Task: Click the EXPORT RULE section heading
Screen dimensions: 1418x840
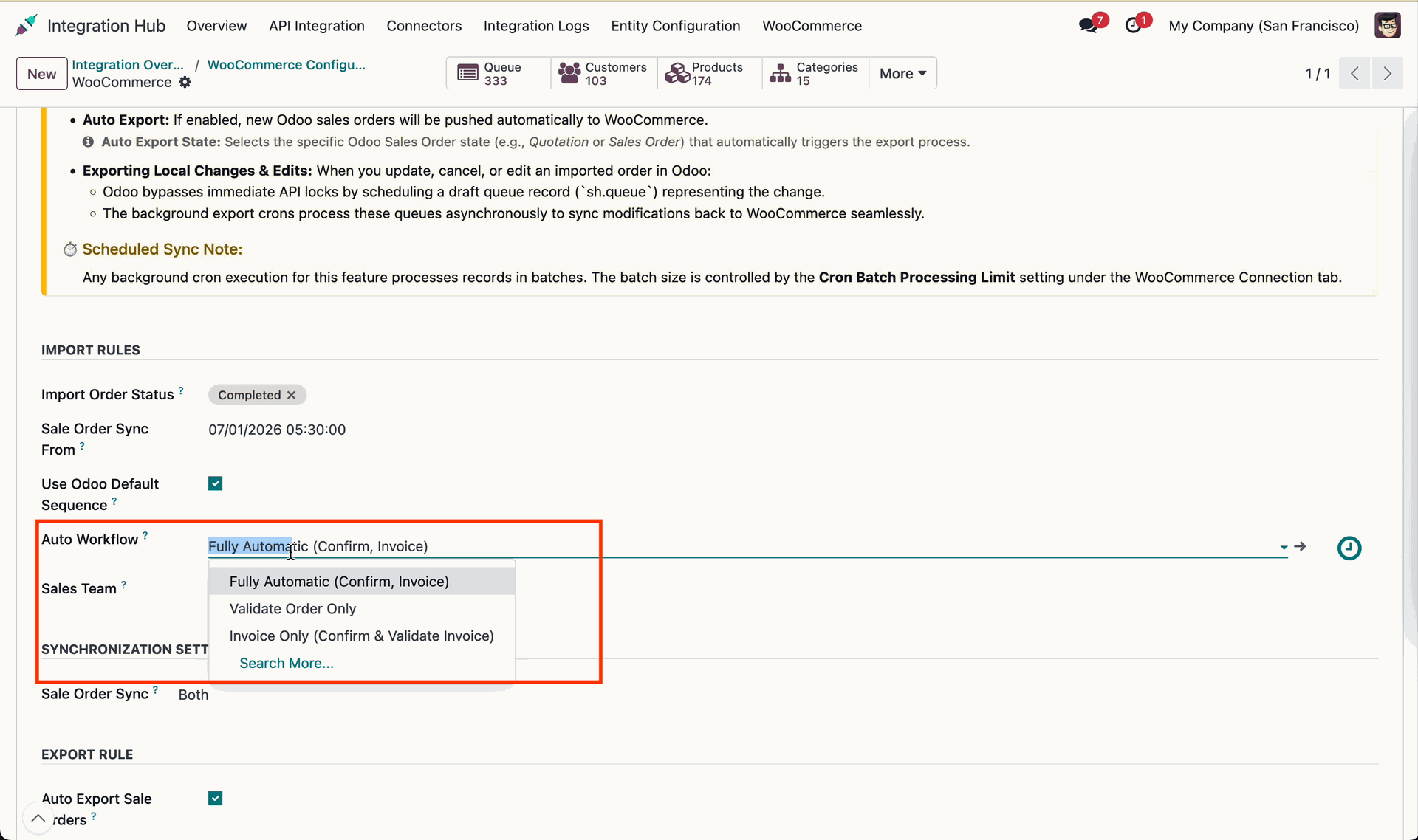Action: 87,754
